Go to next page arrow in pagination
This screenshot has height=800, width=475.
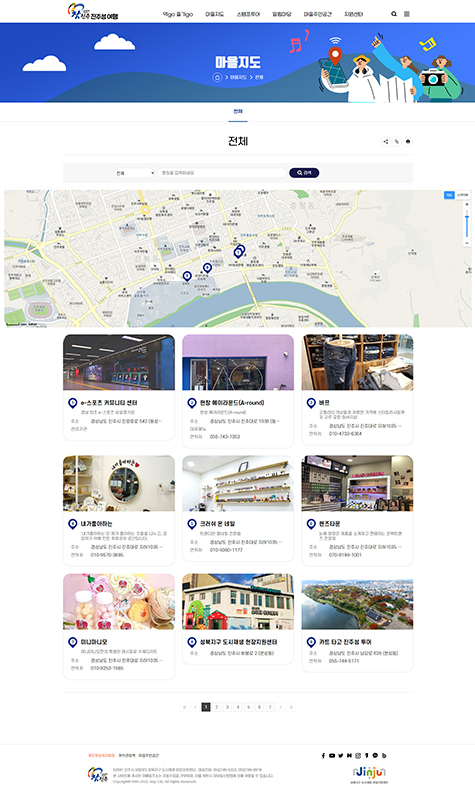281,707
